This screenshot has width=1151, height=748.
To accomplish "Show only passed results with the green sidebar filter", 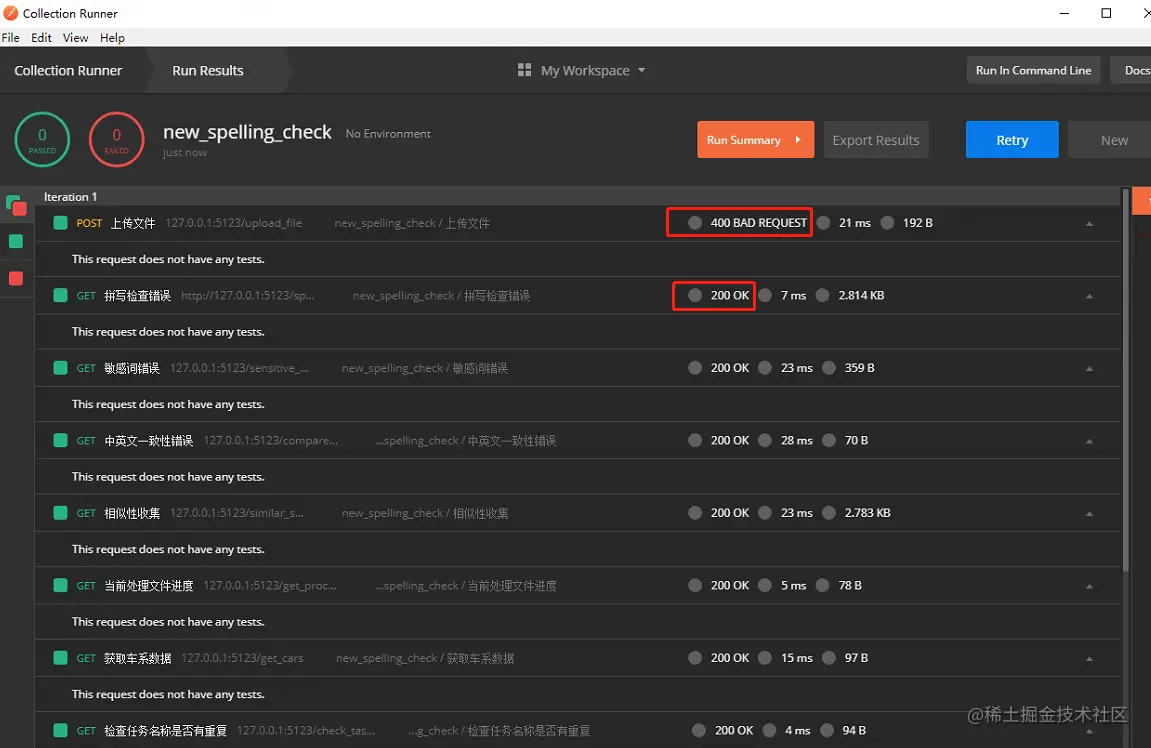I will coord(15,242).
